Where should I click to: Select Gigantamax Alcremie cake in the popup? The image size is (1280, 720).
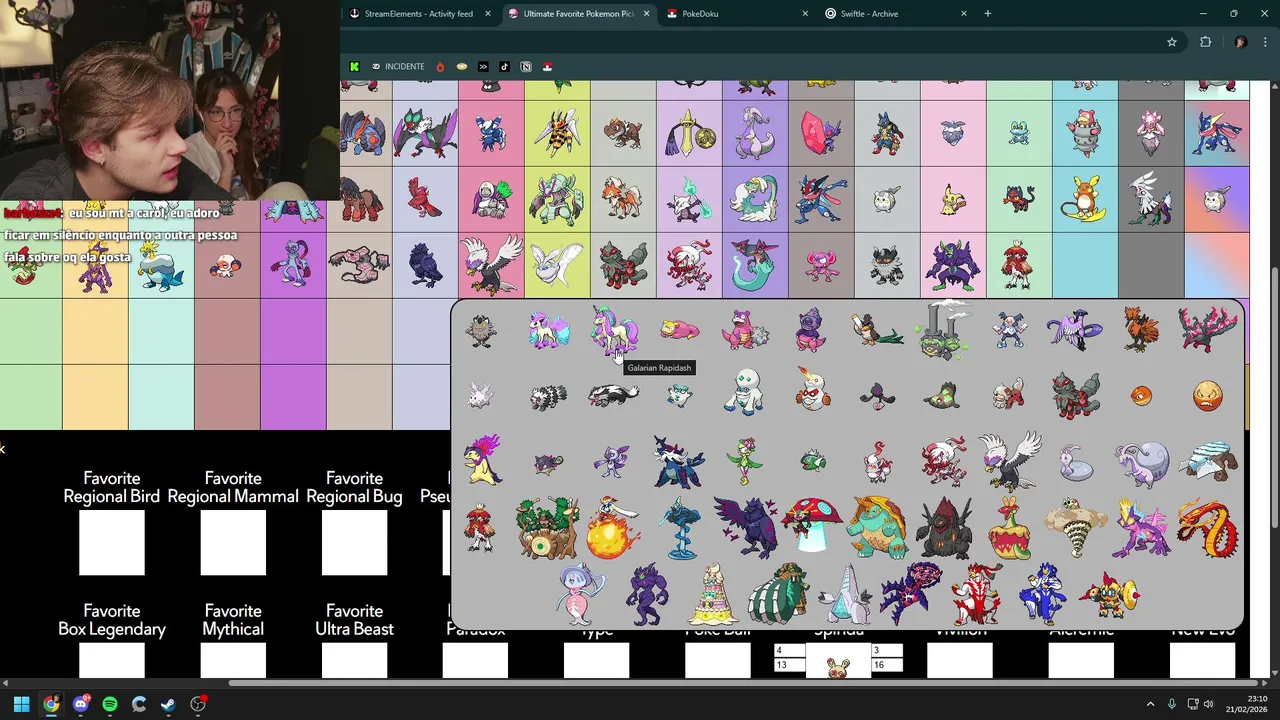pyautogui.click(x=713, y=594)
